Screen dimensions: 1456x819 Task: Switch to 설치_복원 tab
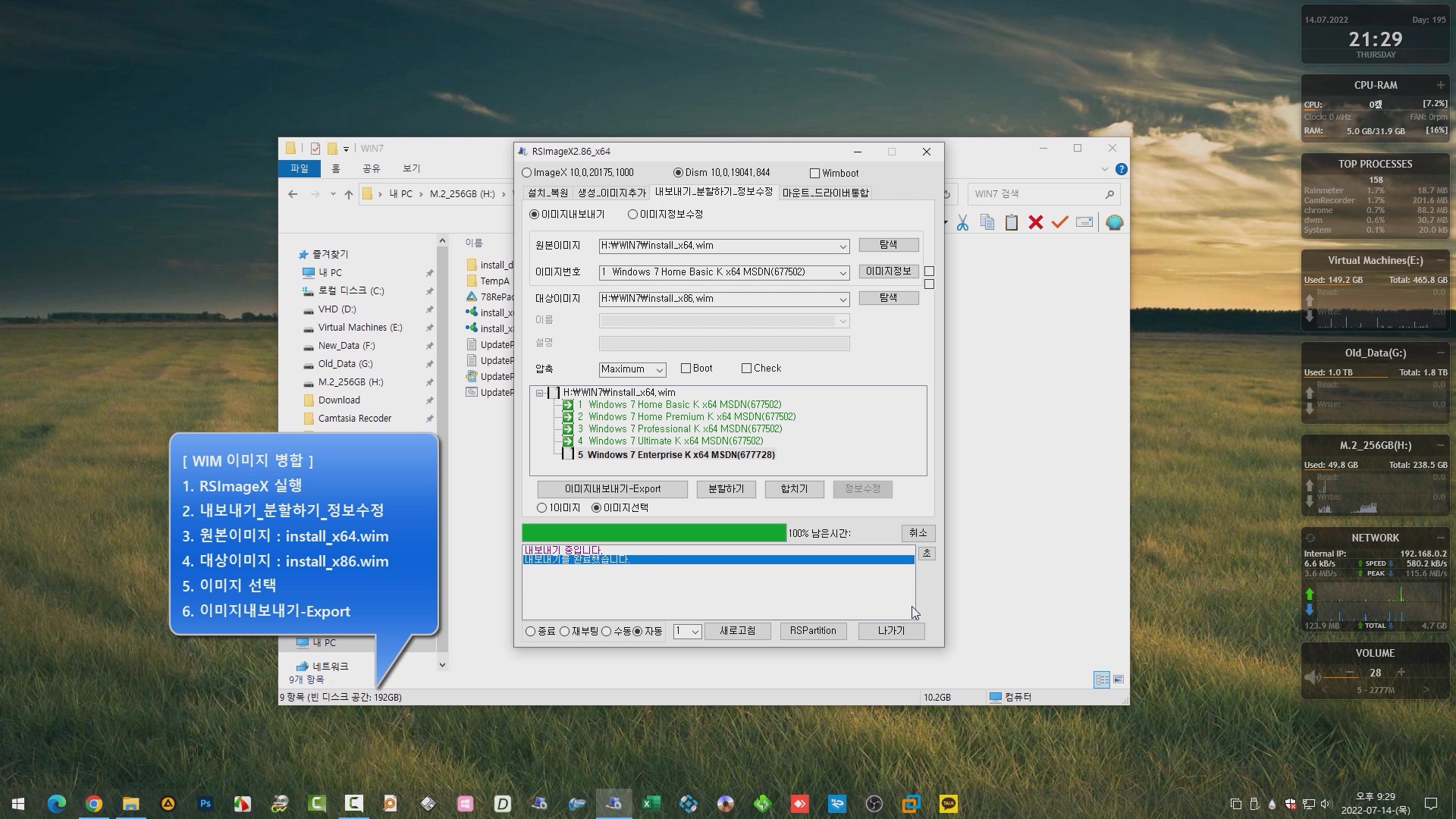pos(548,193)
